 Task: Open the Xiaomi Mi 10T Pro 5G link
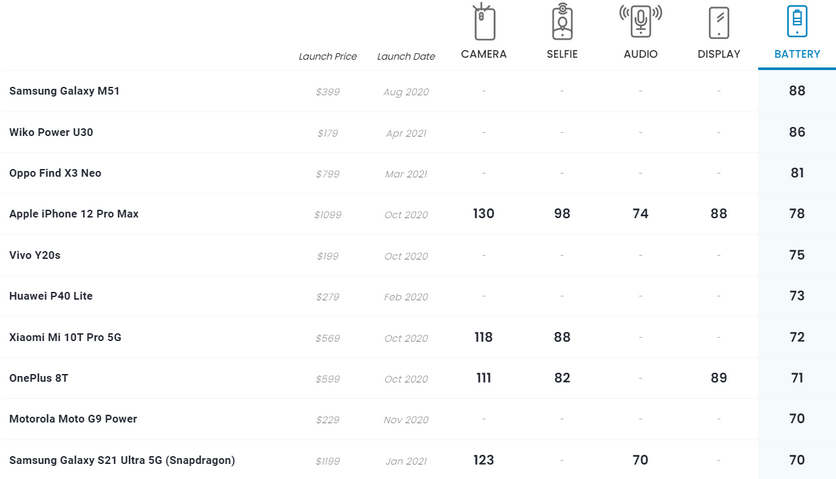[x=65, y=337]
